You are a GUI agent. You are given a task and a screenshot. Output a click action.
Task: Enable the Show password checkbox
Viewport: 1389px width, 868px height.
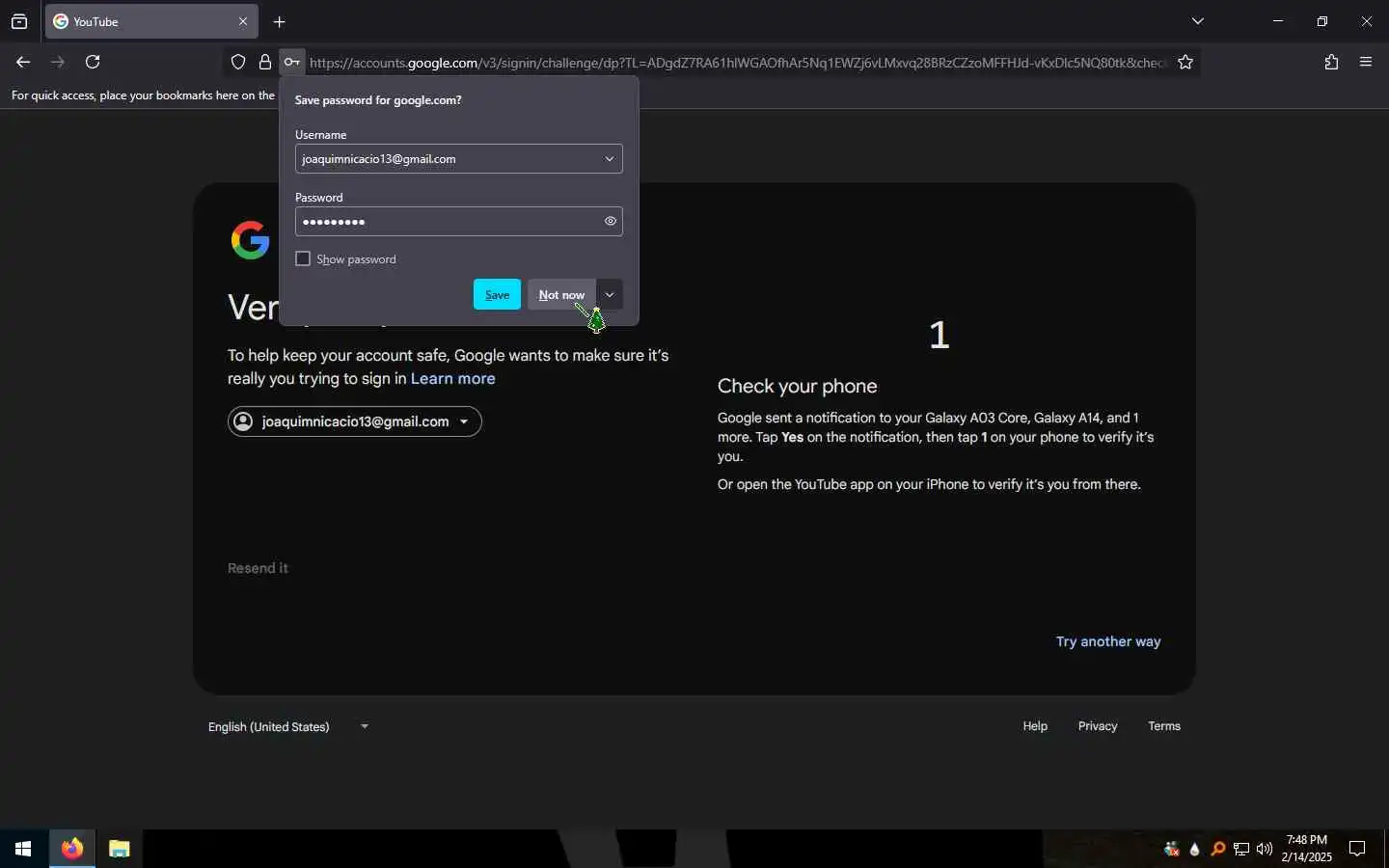coord(303,259)
